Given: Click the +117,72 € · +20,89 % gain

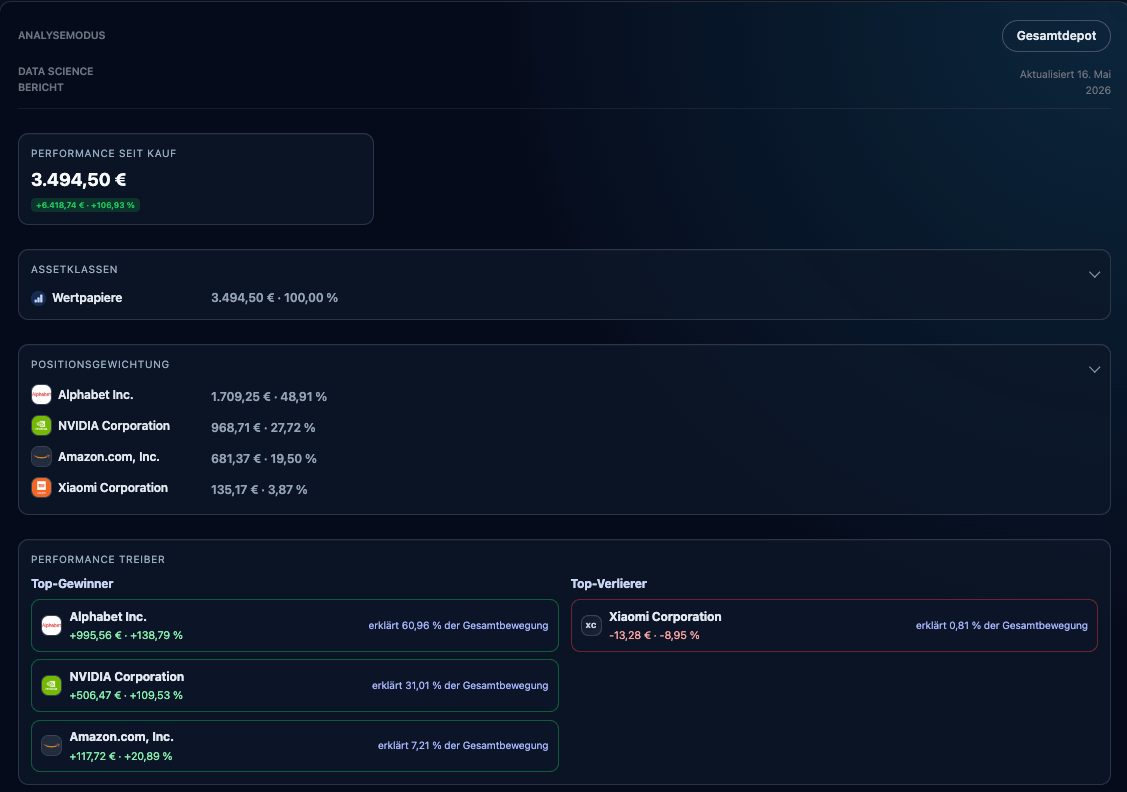Looking at the screenshot, I should 121,756.
